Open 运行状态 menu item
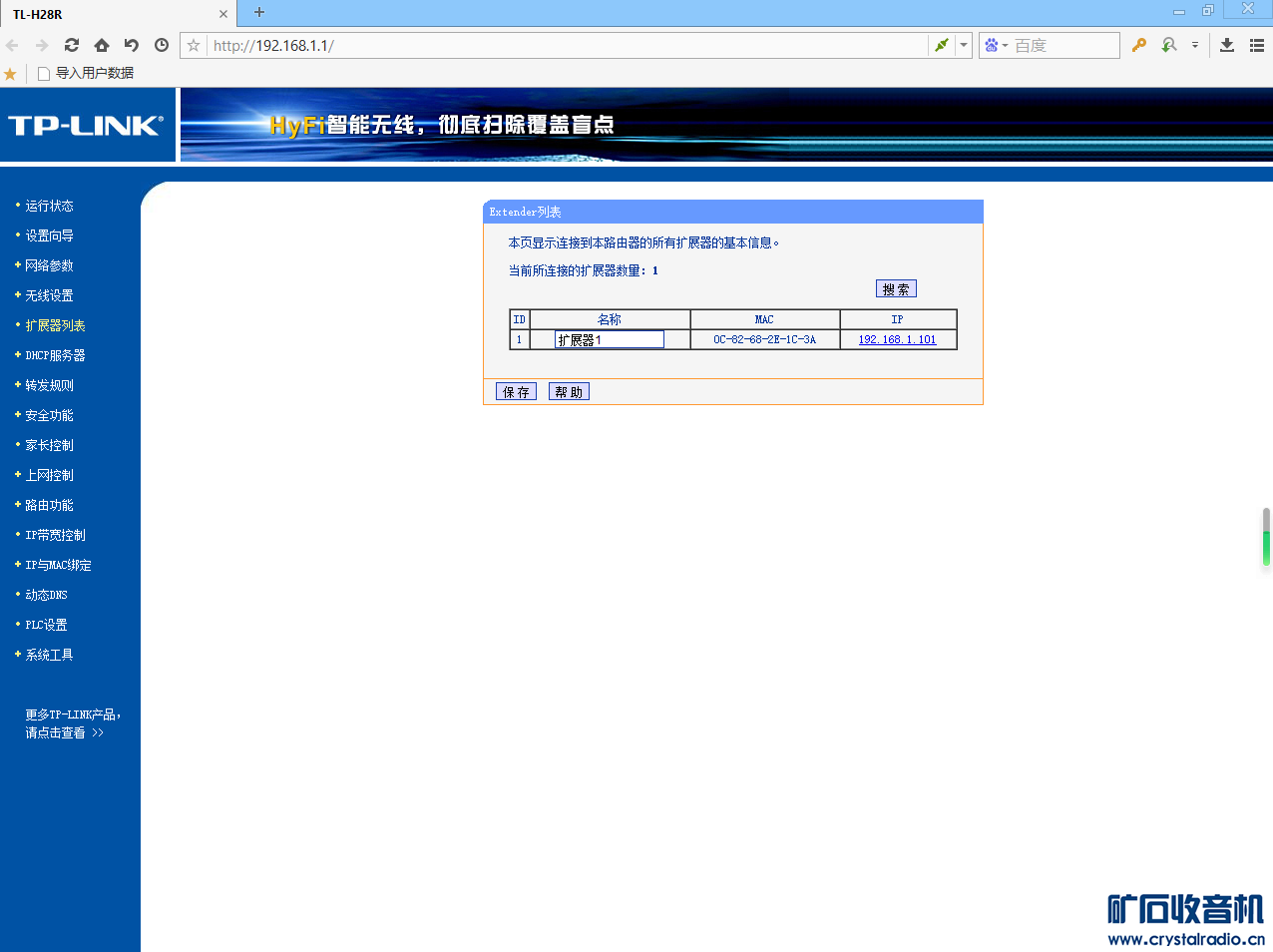 (x=49, y=206)
